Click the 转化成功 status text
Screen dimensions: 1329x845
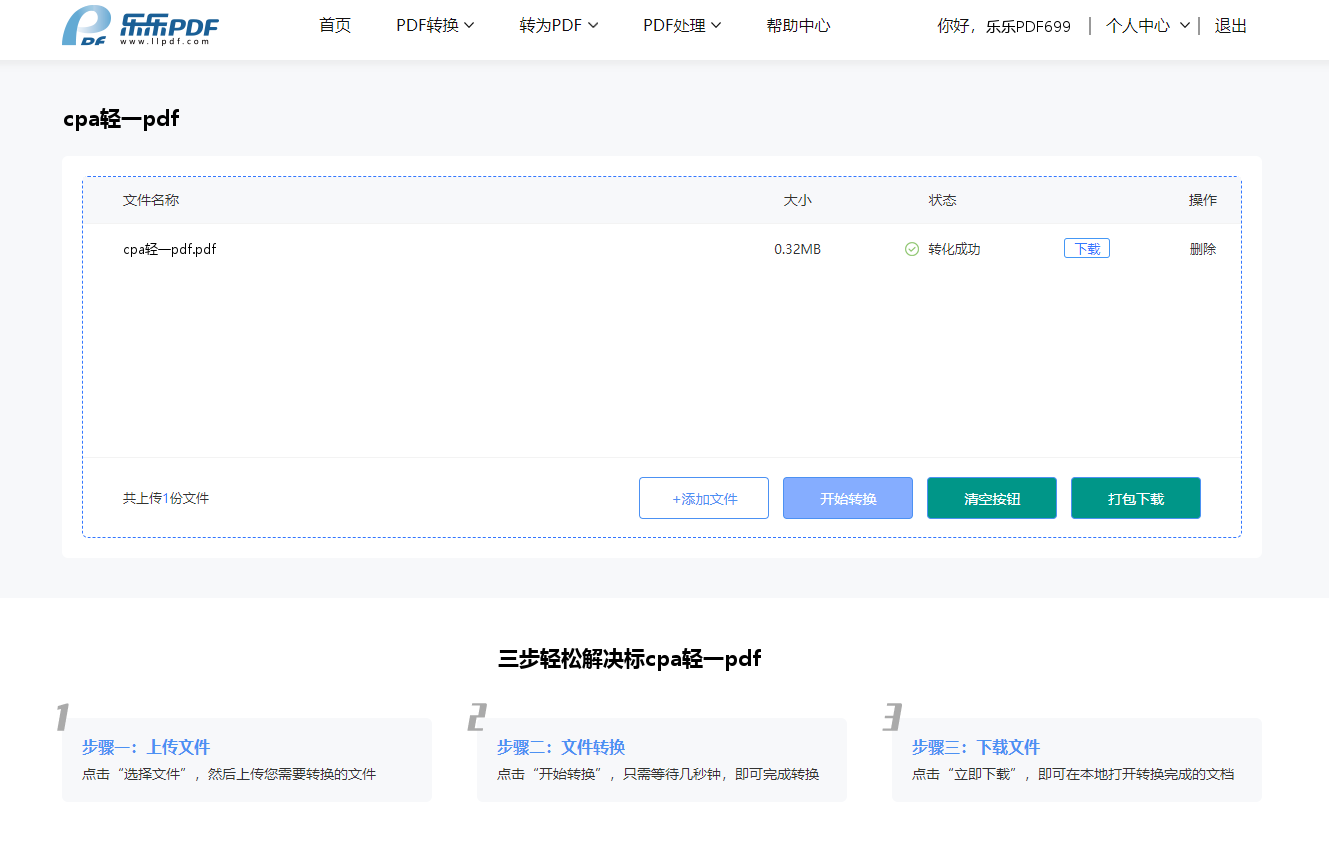(x=954, y=249)
